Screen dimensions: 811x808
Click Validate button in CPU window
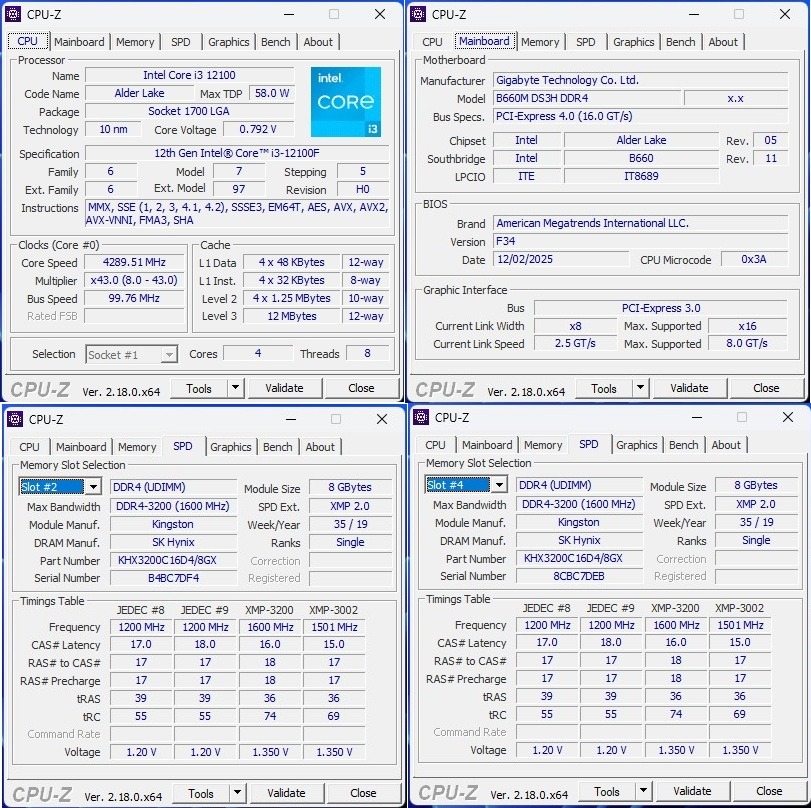[284, 388]
